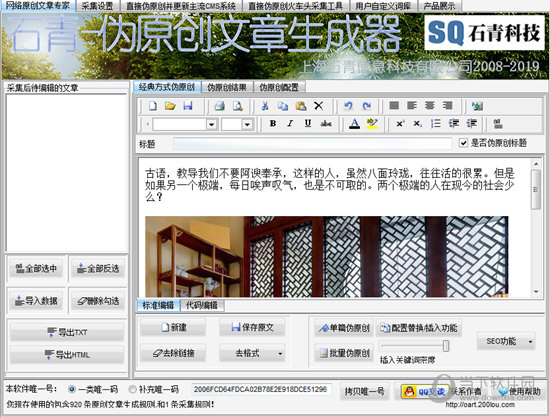Click the superscript x² icon
The image size is (550, 417).
click(x=400, y=123)
